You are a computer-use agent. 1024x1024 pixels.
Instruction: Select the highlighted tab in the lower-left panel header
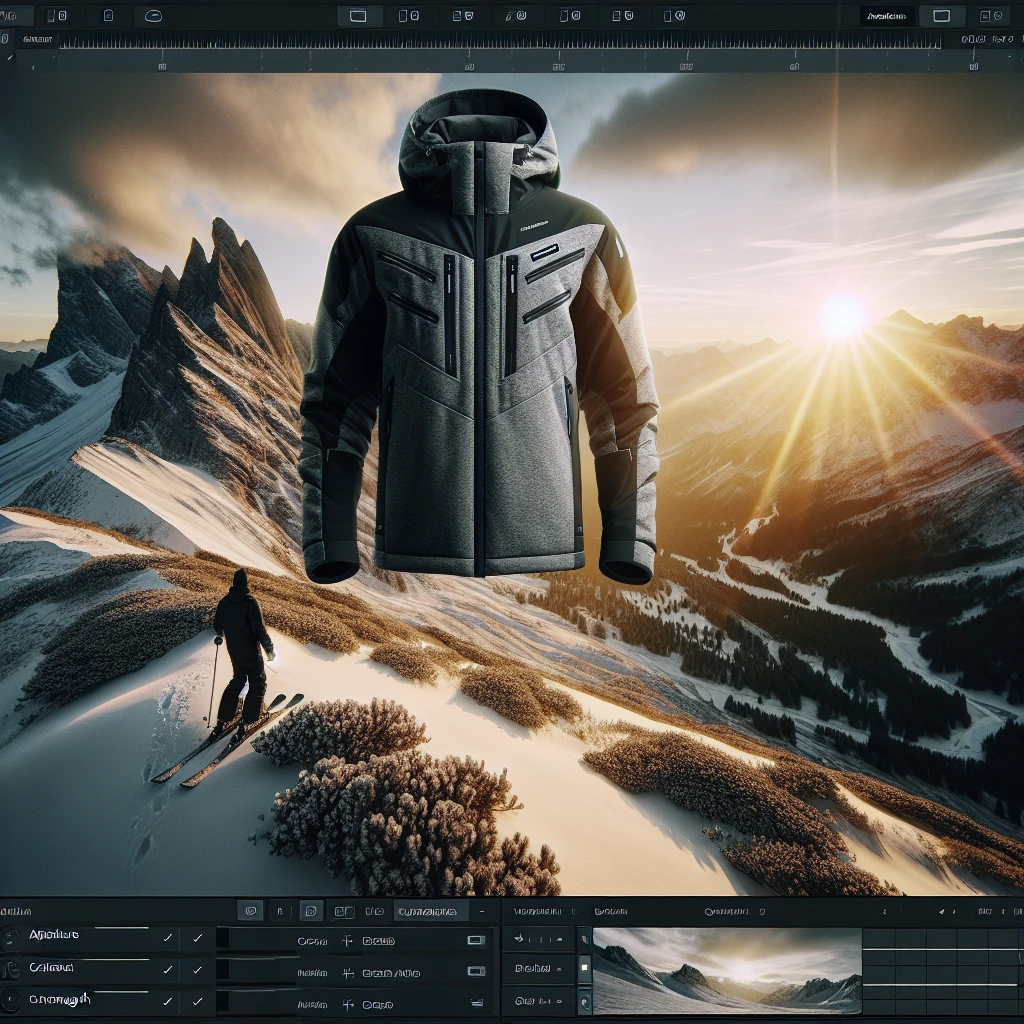(431, 911)
